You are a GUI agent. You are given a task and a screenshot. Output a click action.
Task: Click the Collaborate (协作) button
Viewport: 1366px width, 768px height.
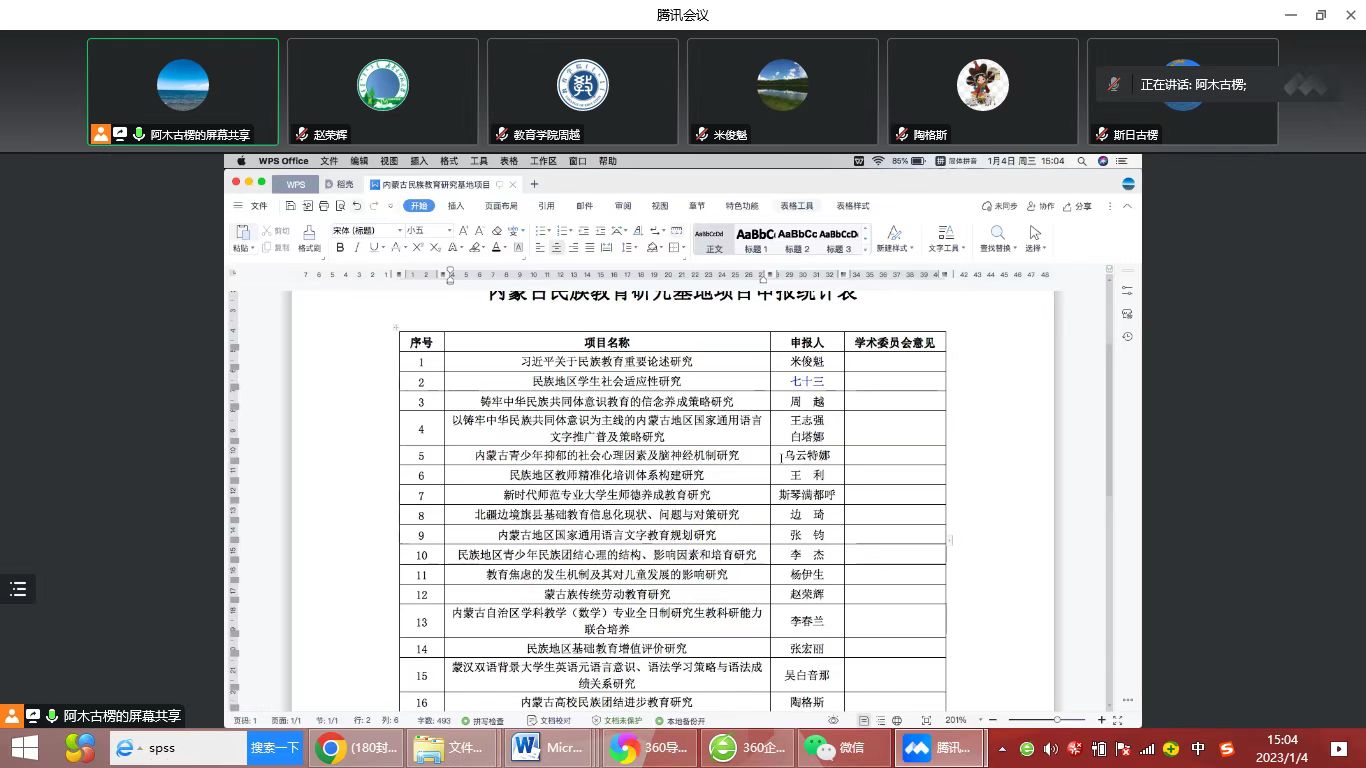[1040, 206]
